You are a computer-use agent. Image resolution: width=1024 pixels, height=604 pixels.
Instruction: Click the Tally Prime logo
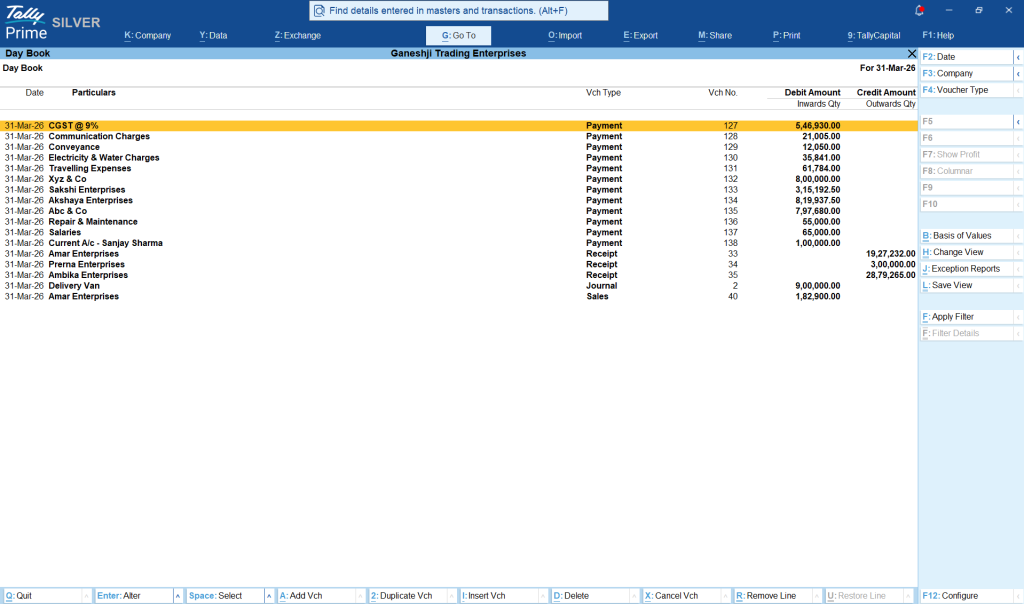point(26,22)
